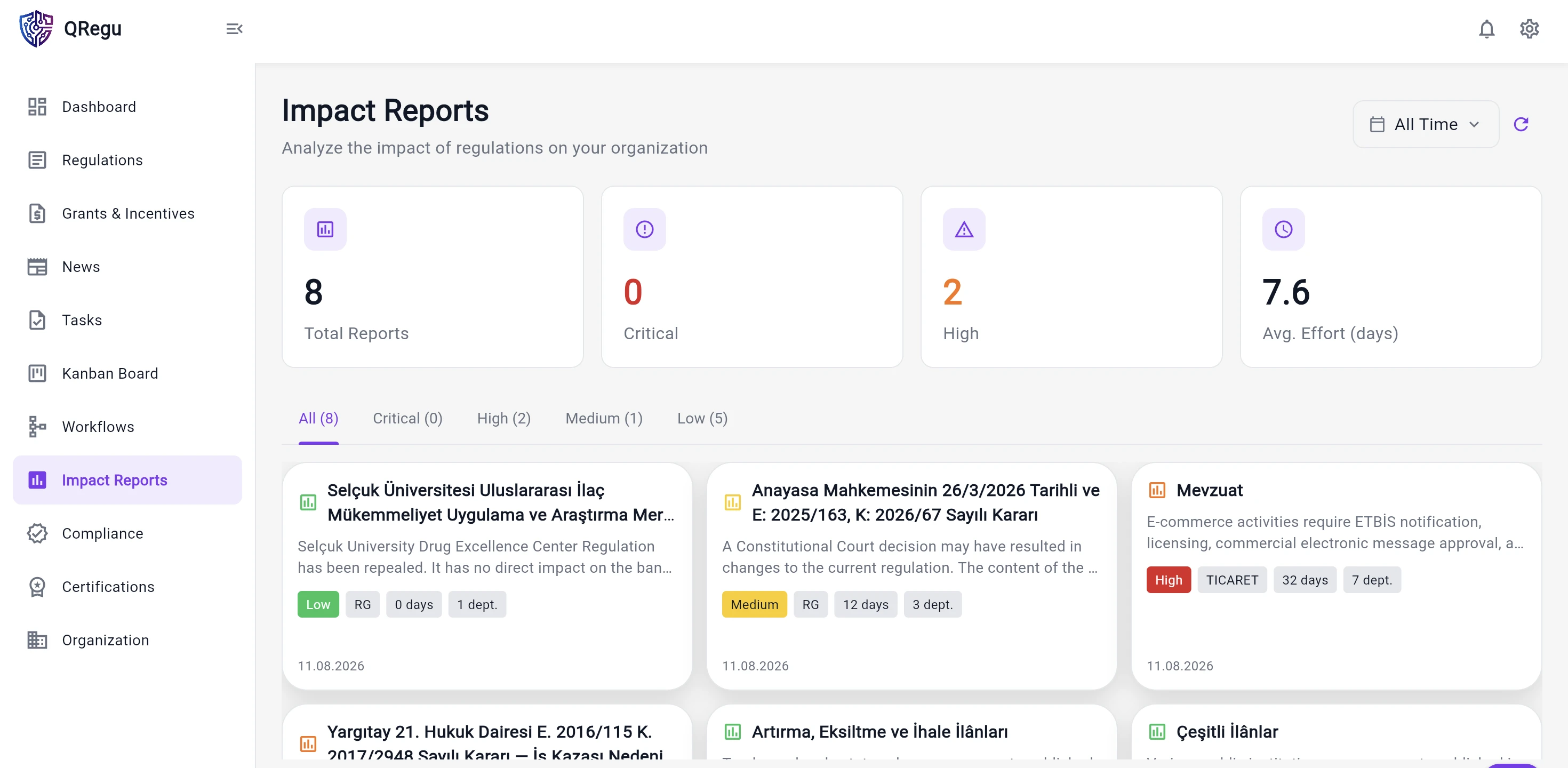Click the Compliance sidebar icon

click(x=37, y=533)
